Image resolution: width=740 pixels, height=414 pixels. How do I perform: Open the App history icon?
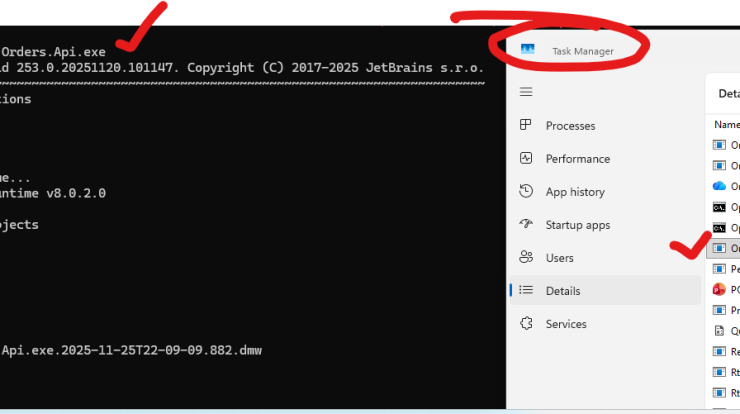[526, 192]
